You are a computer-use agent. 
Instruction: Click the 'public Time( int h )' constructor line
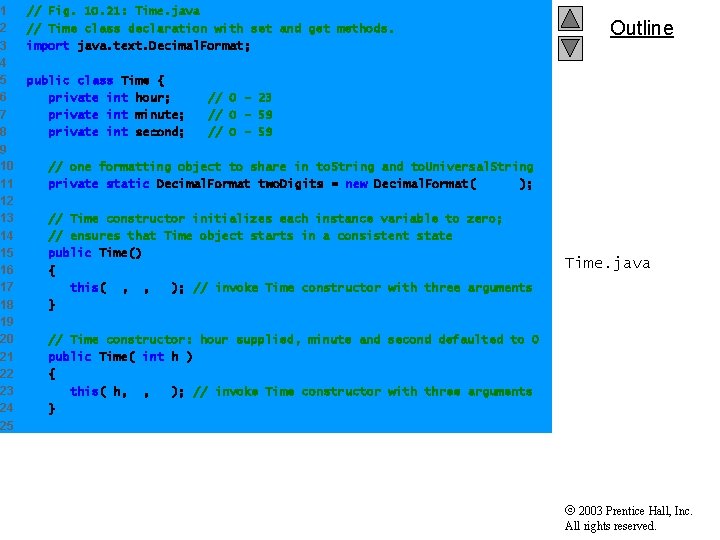(x=120, y=356)
